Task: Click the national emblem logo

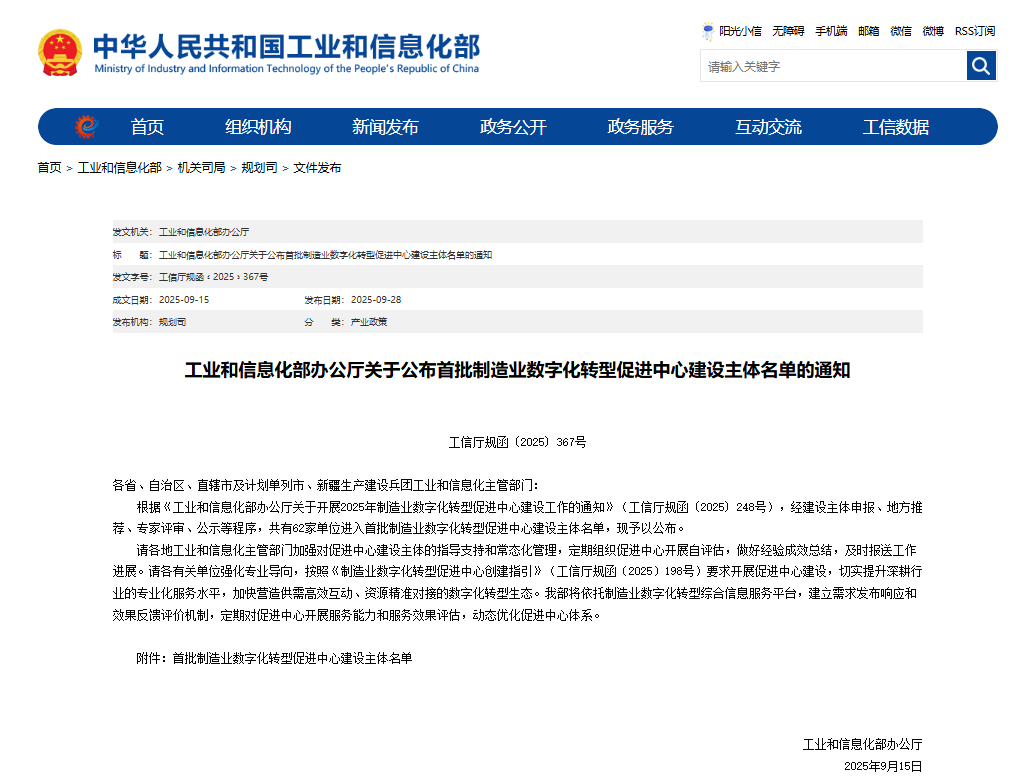Action: coord(61,53)
